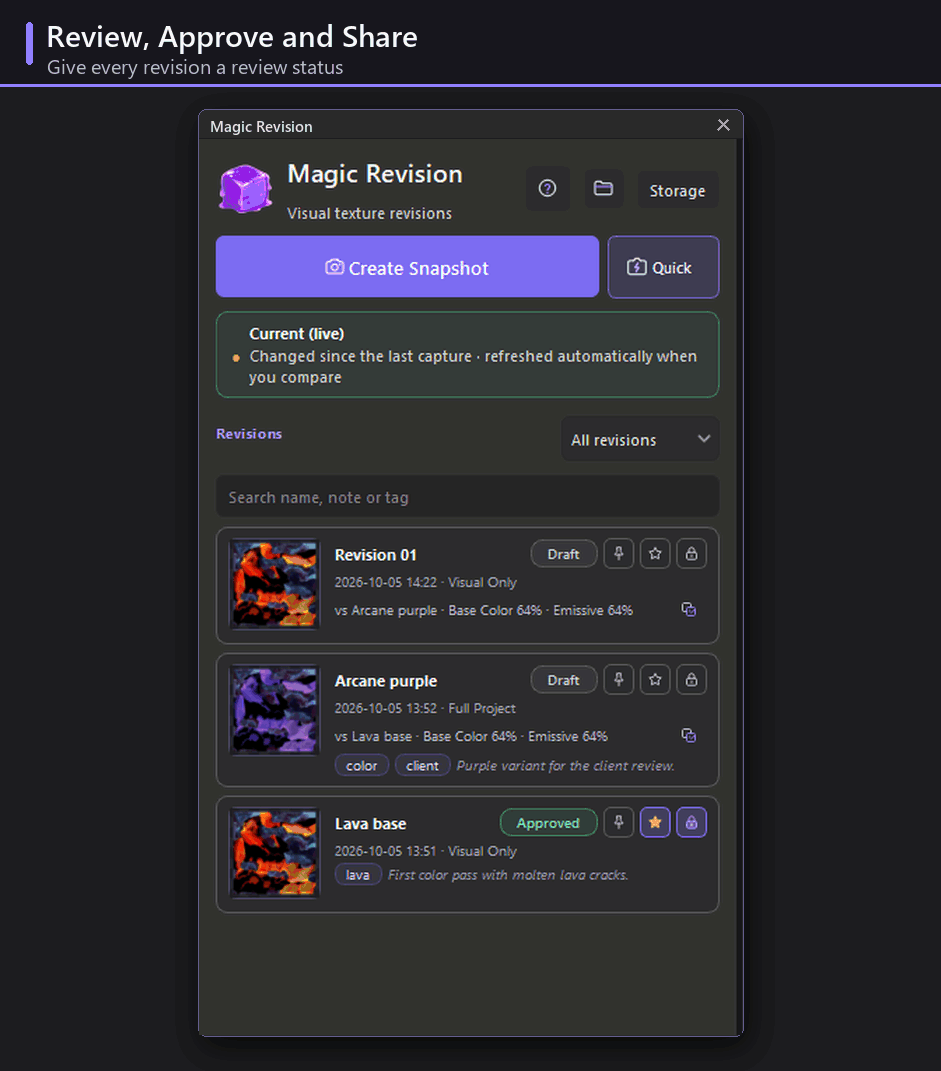Select the Arcane purple thumbnail
Screen dimensions: 941x1071
click(275, 710)
